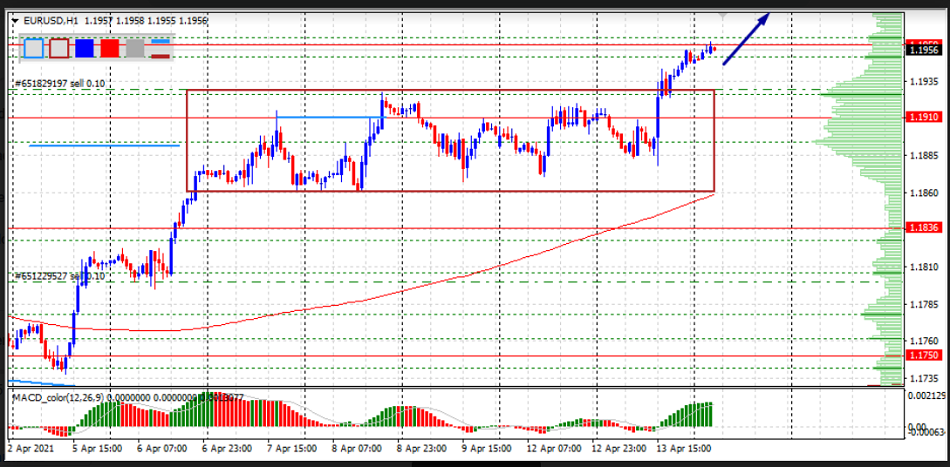
Task: Click the MACD scale value 0.002129
Action: pos(925,396)
